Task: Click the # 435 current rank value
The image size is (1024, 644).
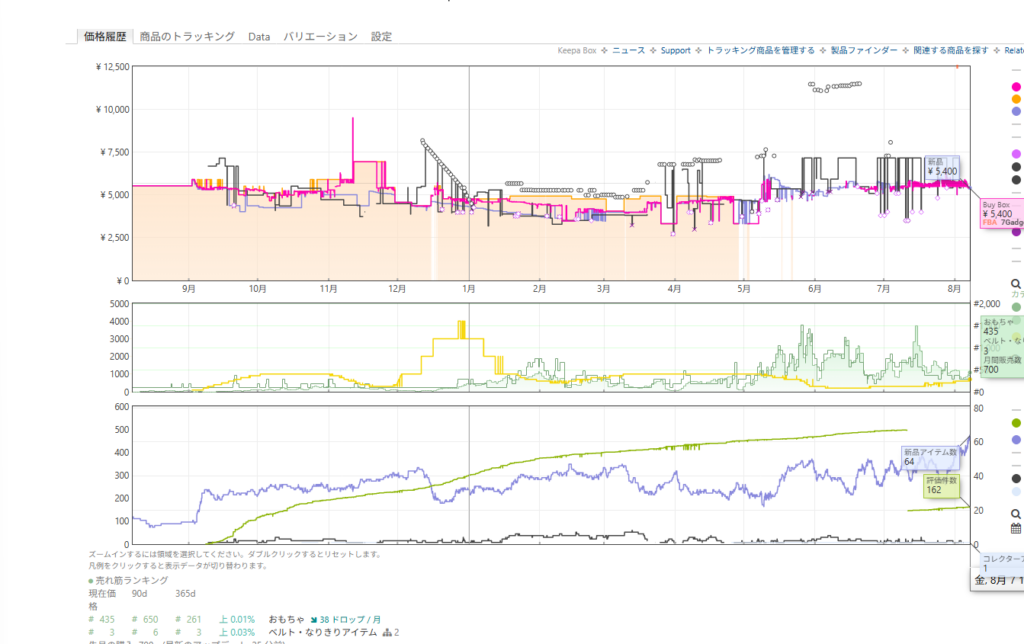Action: point(102,620)
